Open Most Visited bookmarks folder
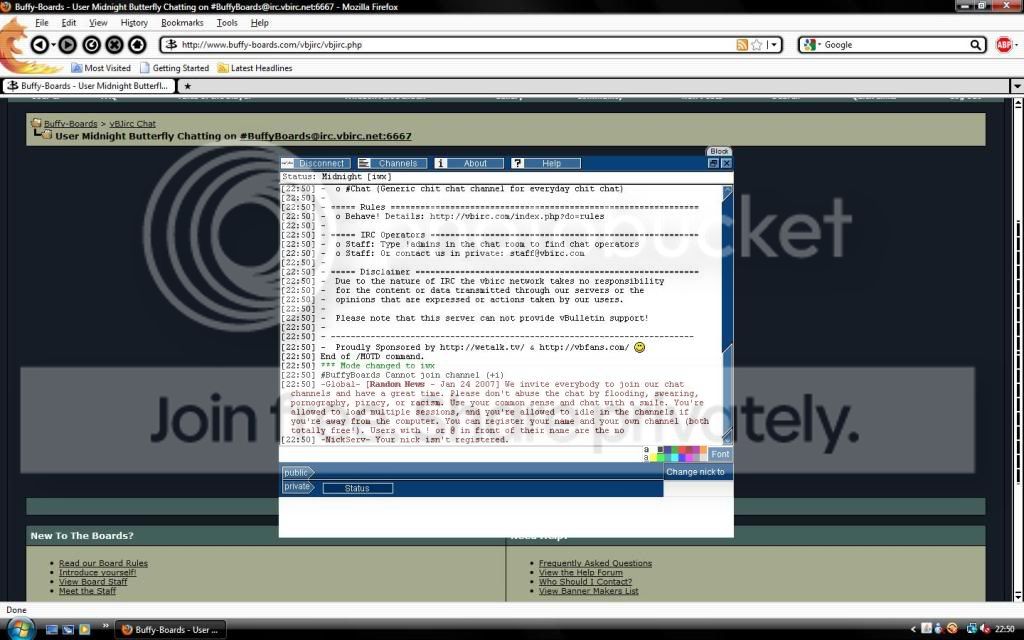Screen dimensions: 1024x640 101,68
